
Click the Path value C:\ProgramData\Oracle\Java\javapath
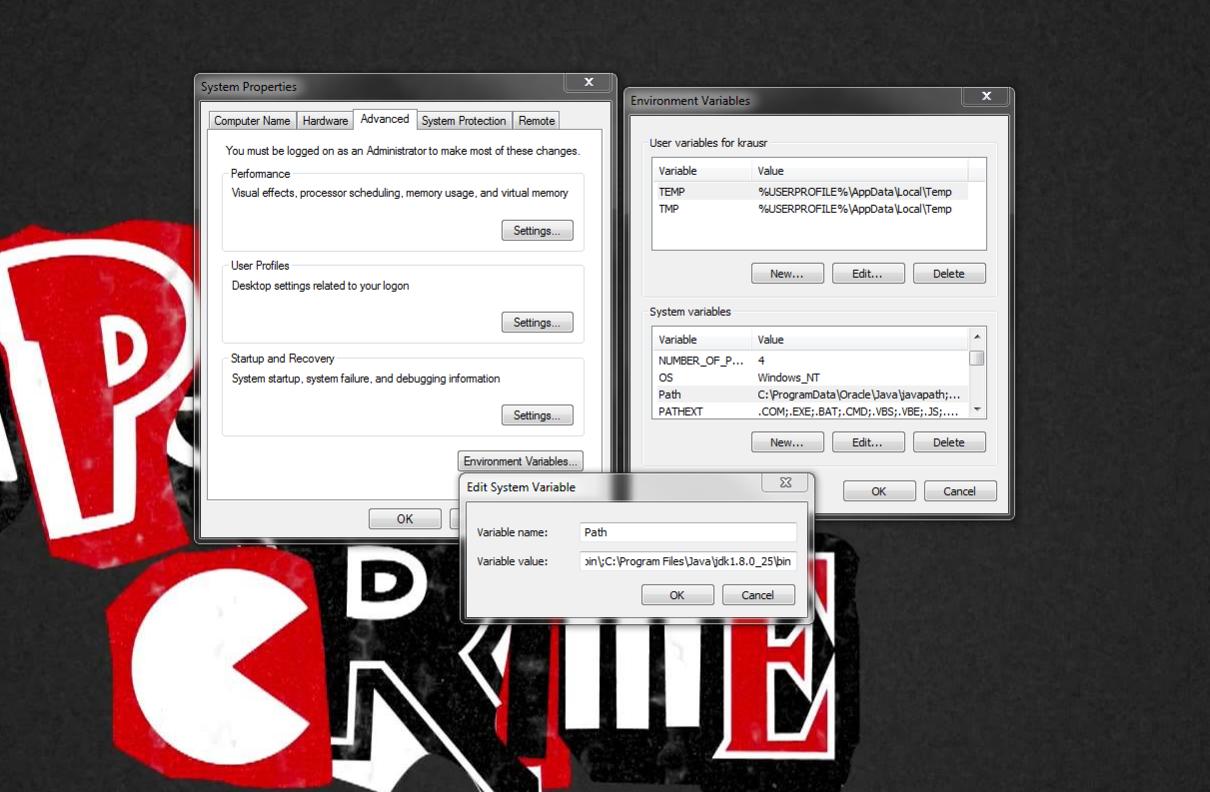click(859, 395)
